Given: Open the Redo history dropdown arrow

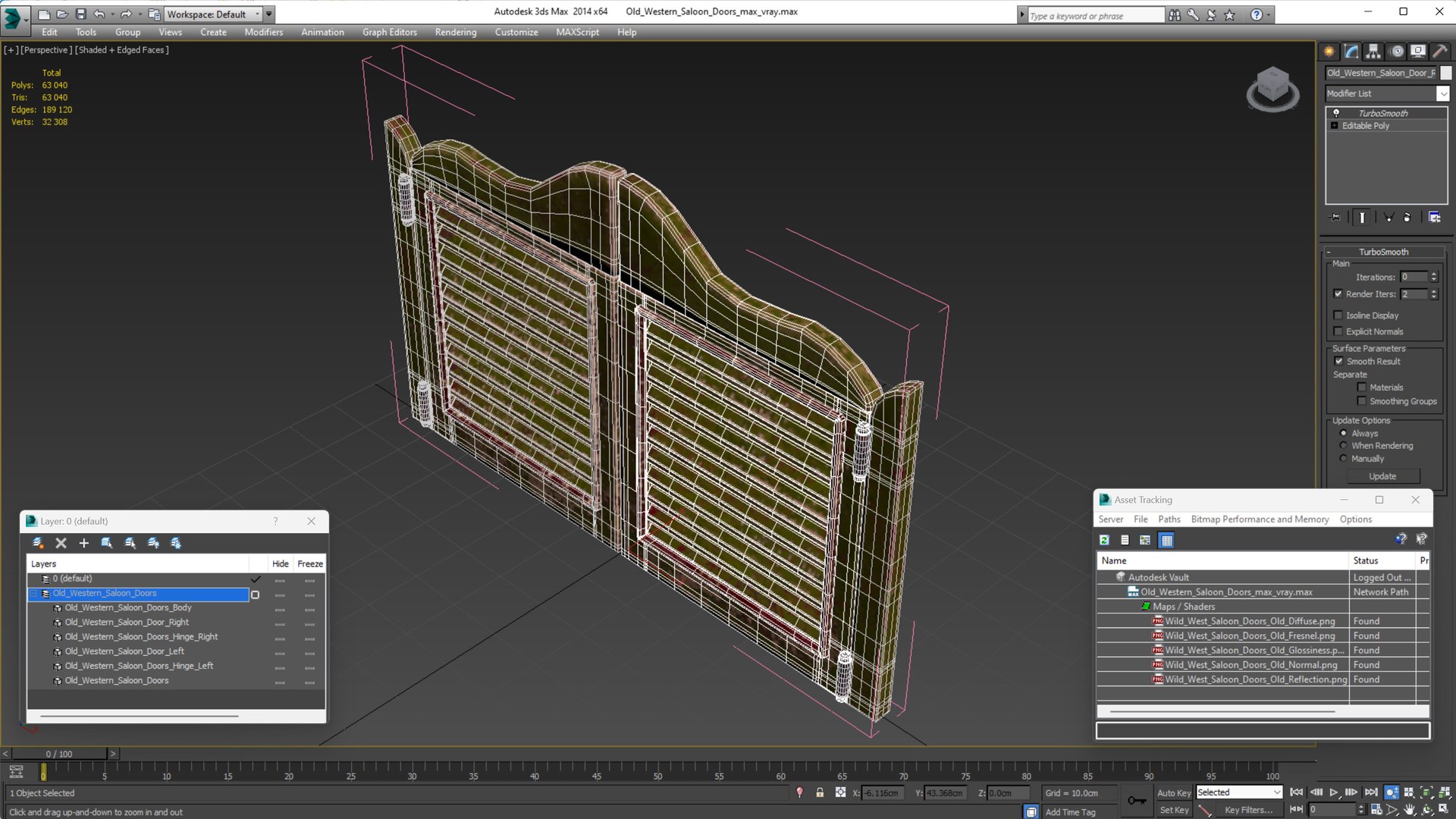Looking at the screenshot, I should point(140,14).
